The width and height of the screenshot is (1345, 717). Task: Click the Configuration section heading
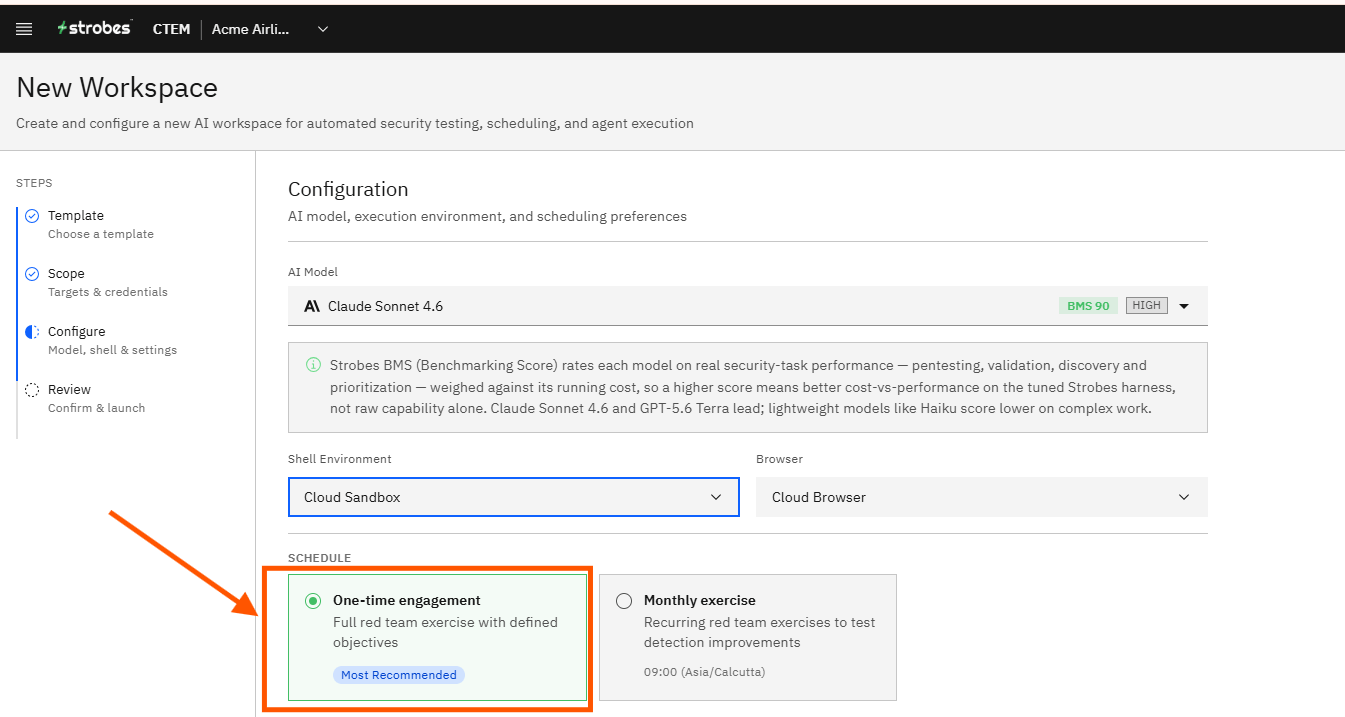[348, 189]
